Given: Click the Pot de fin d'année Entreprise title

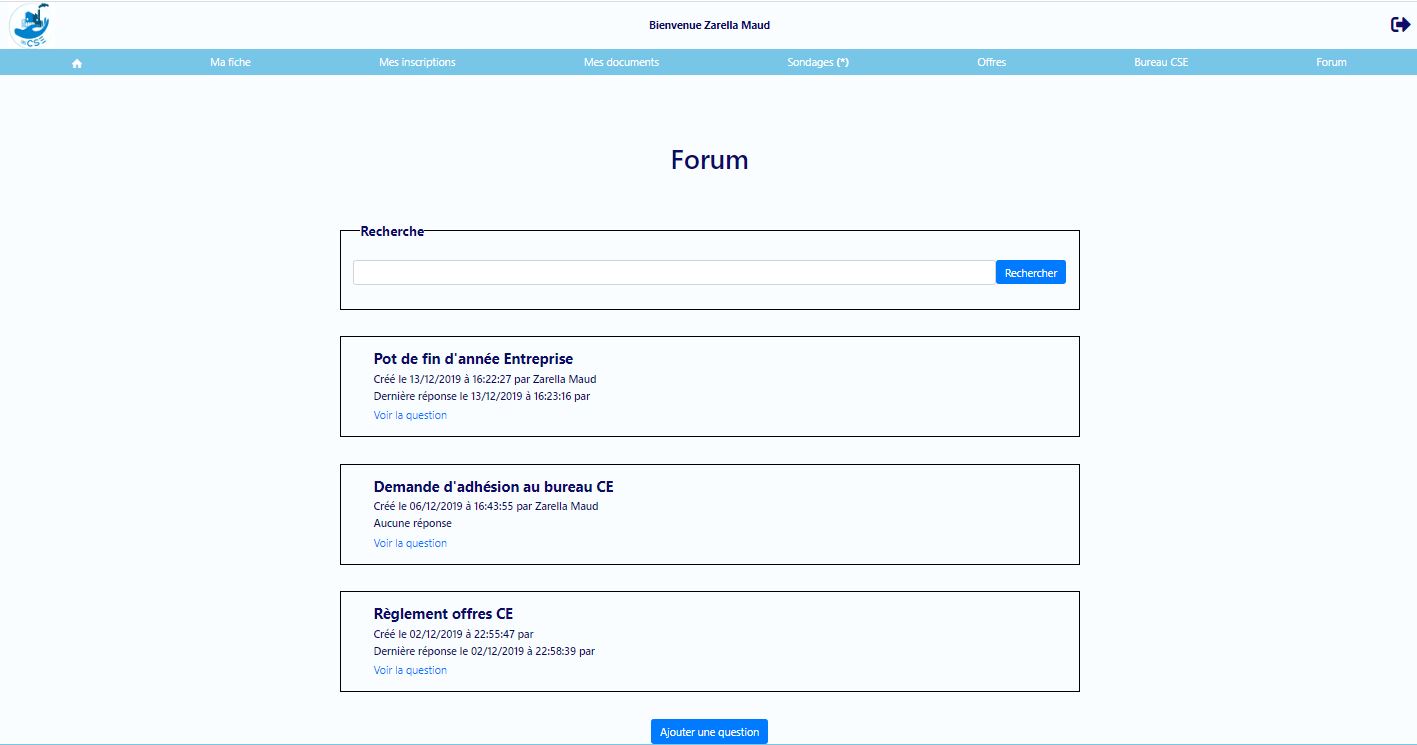Looking at the screenshot, I should (x=473, y=359).
